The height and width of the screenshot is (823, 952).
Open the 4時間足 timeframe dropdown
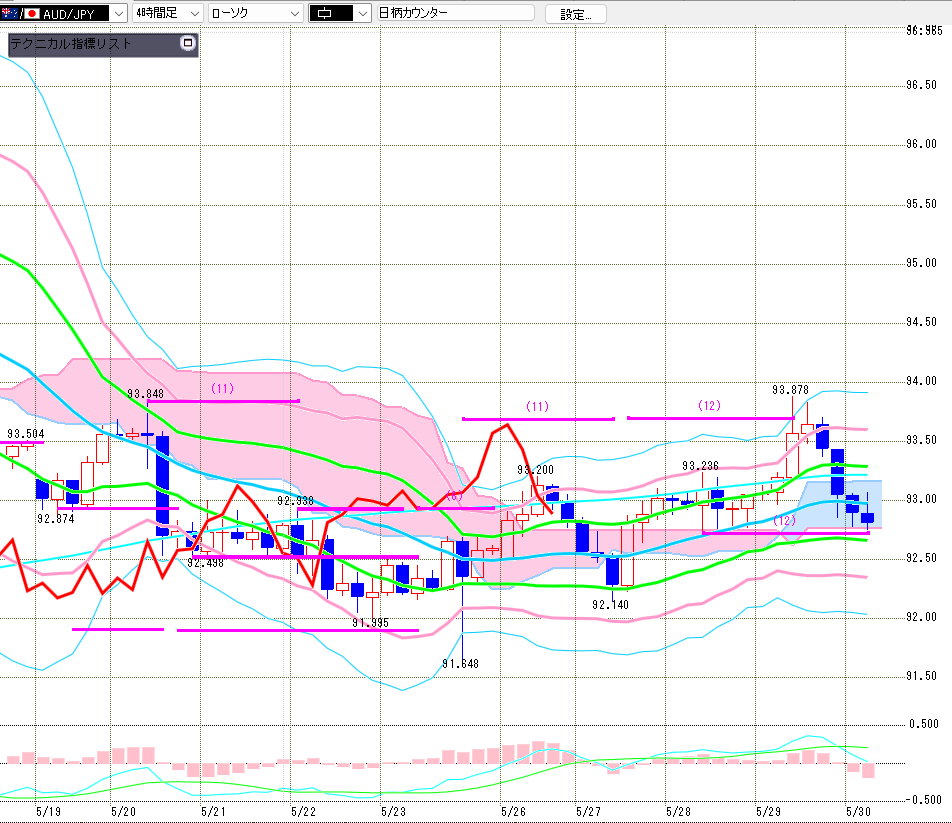point(167,13)
